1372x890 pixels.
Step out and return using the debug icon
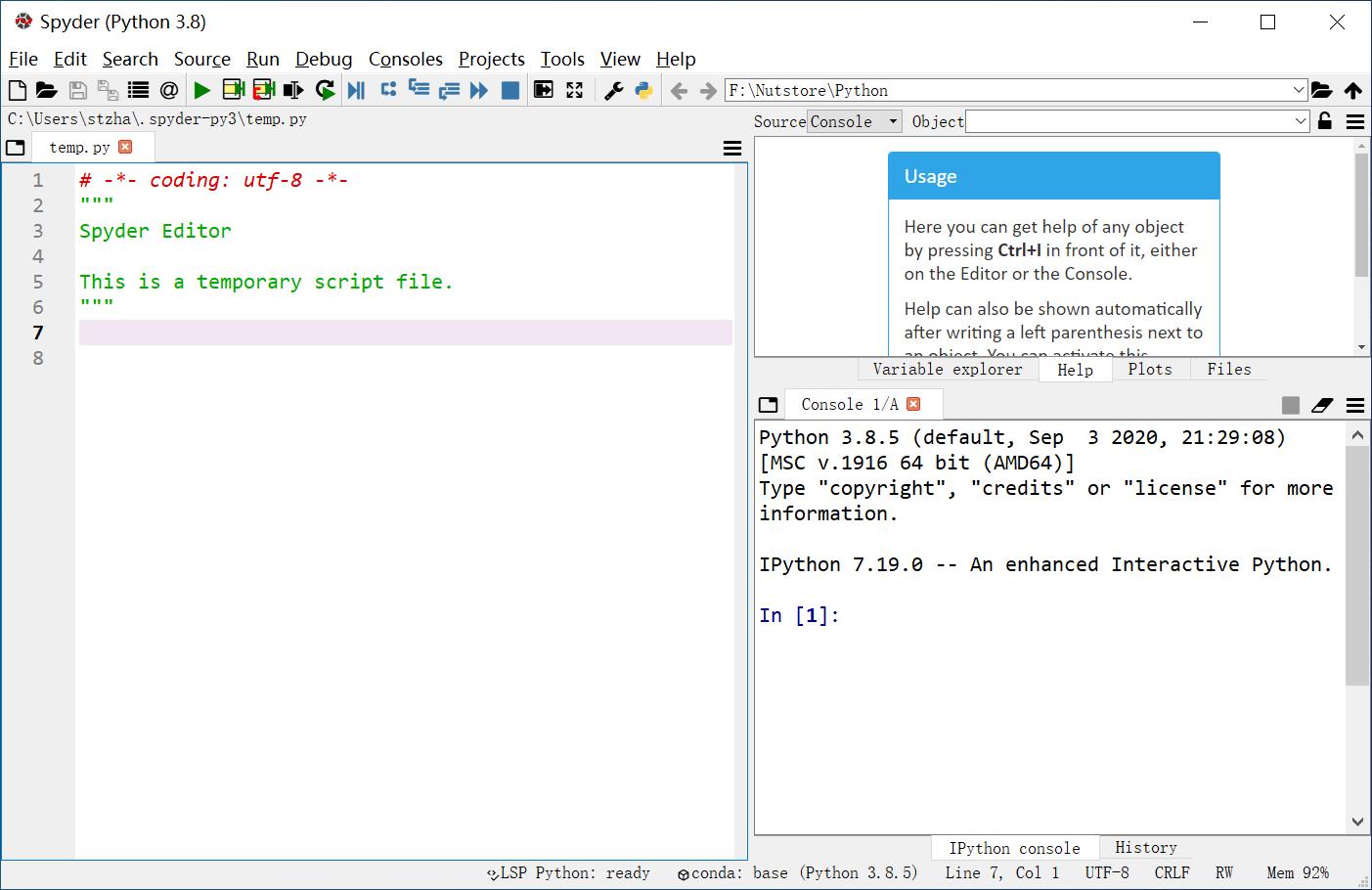[449, 90]
